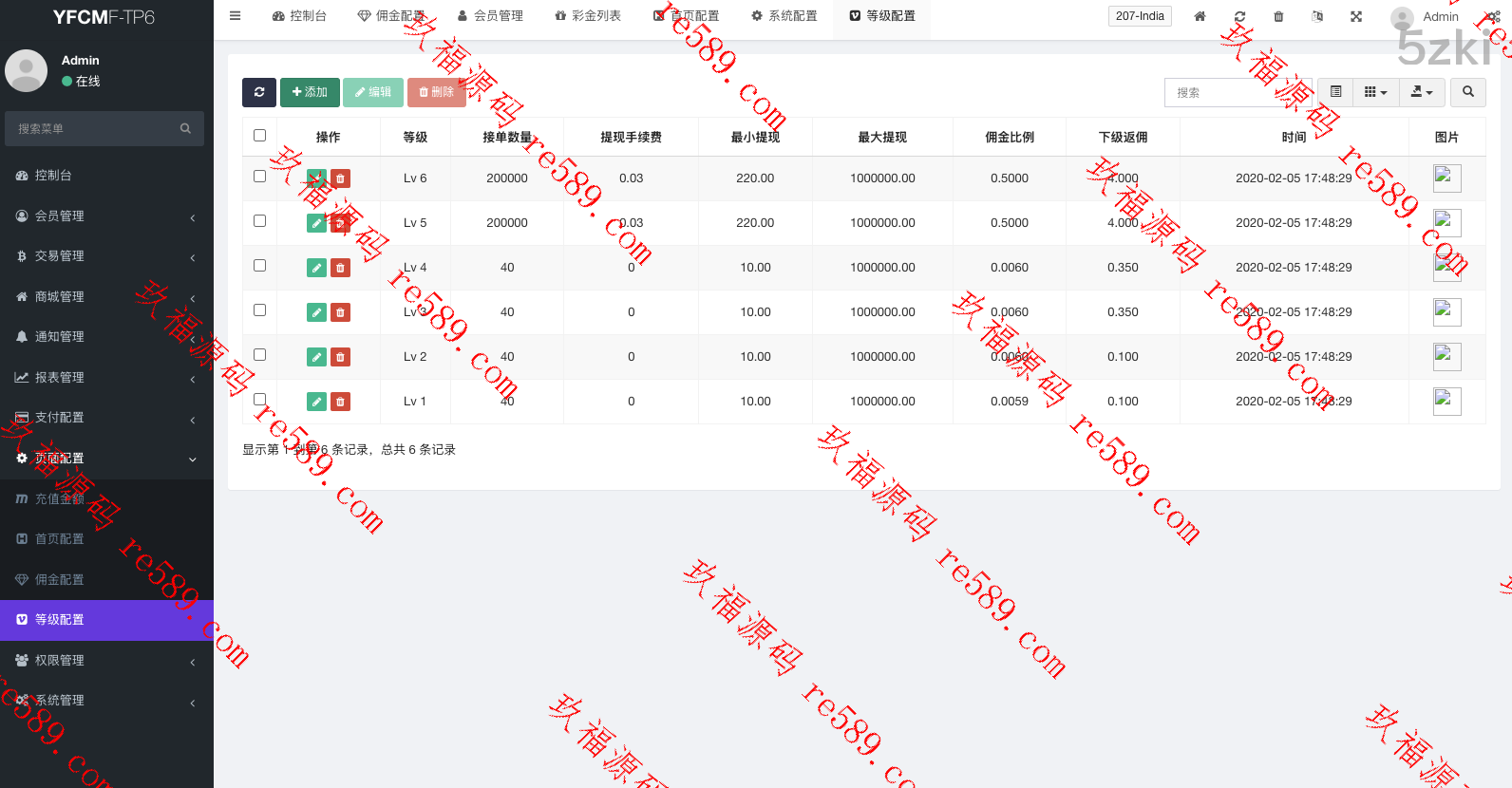Toggle the table card view icon
The height and width of the screenshot is (788, 1512).
point(1336,92)
